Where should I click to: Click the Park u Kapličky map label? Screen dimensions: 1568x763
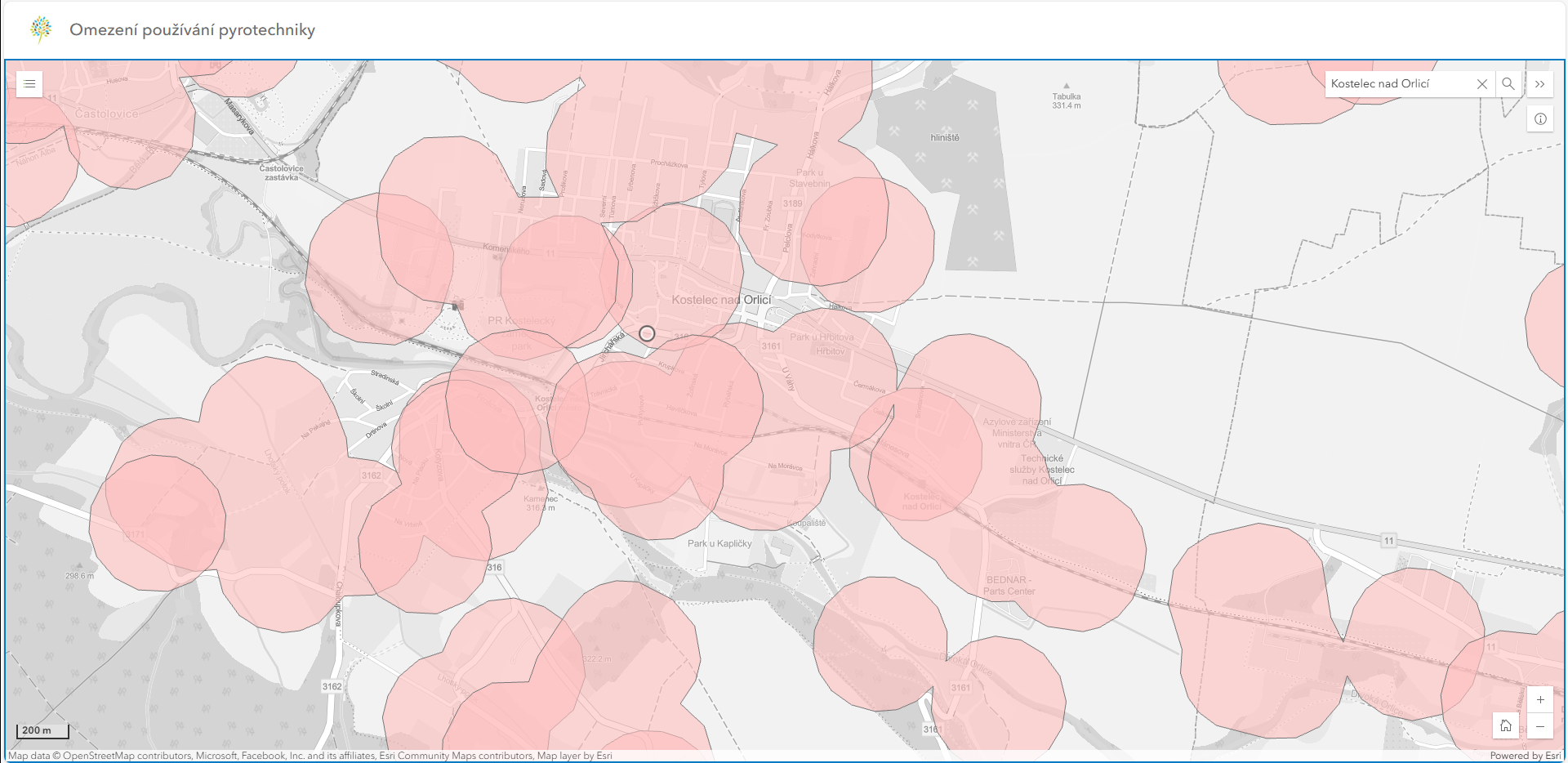719,543
